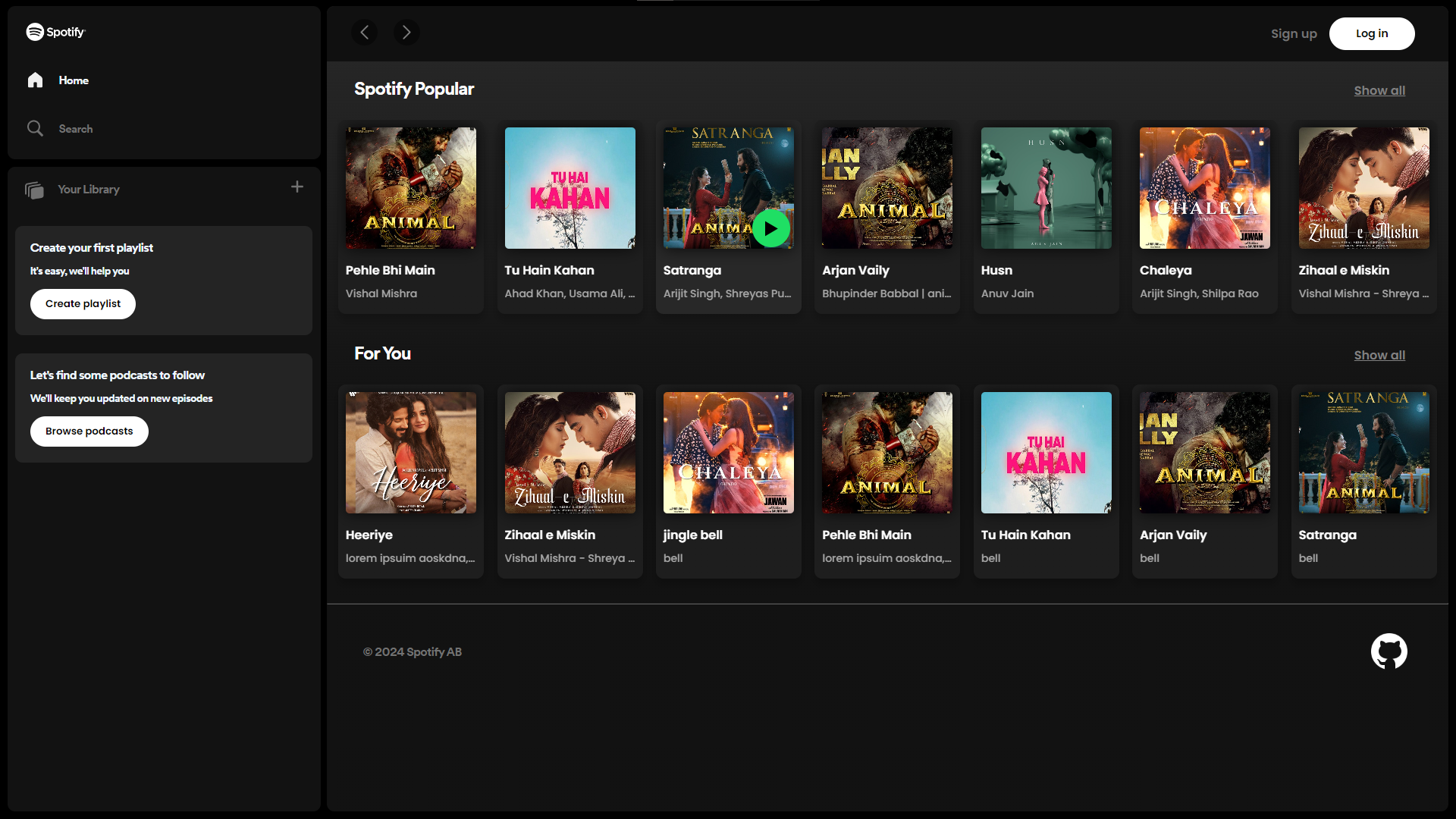
Task: Click the plus icon beside Your Library
Action: 297,187
